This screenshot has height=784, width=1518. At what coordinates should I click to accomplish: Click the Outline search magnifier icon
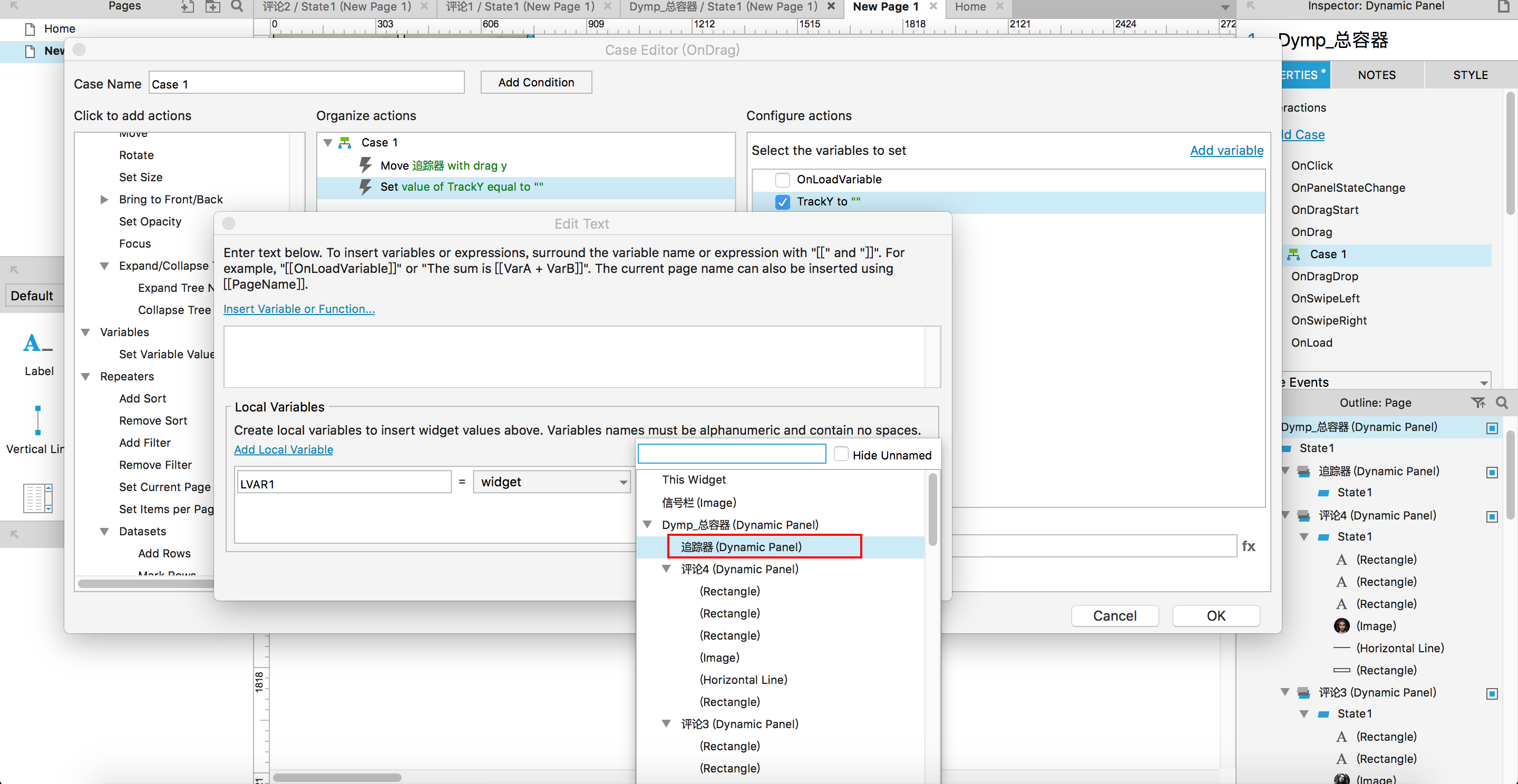[1502, 403]
